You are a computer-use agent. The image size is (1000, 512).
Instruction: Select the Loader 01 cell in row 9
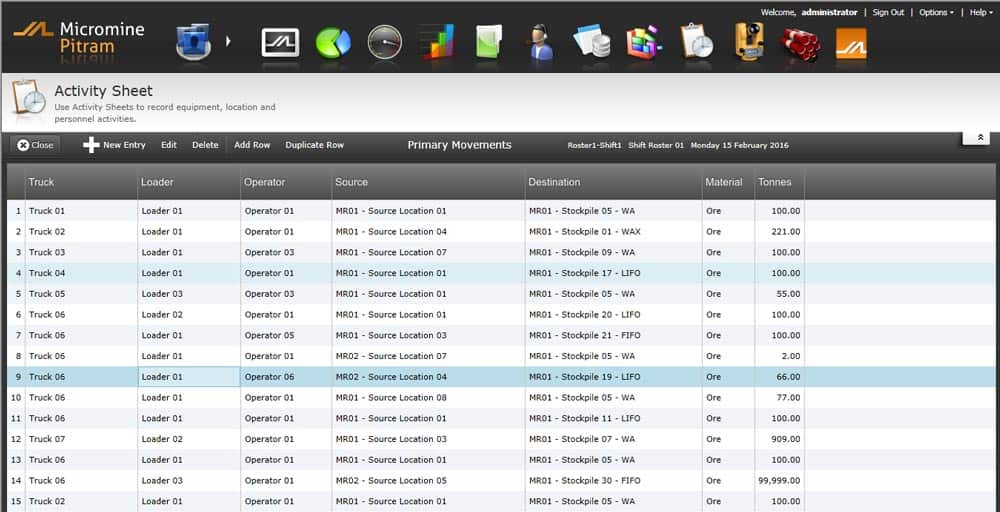[x=189, y=377]
